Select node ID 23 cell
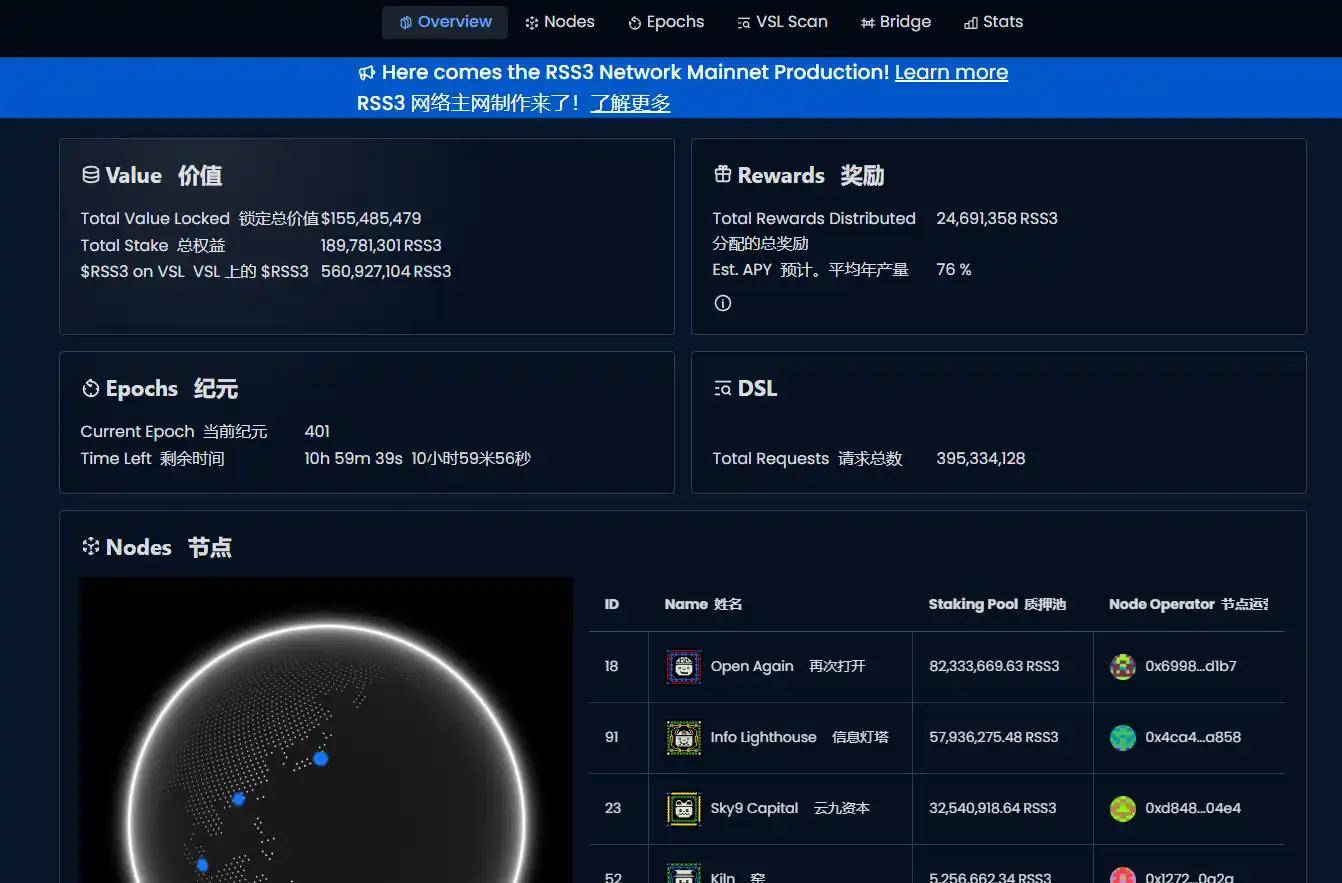1342x883 pixels. tap(613, 808)
